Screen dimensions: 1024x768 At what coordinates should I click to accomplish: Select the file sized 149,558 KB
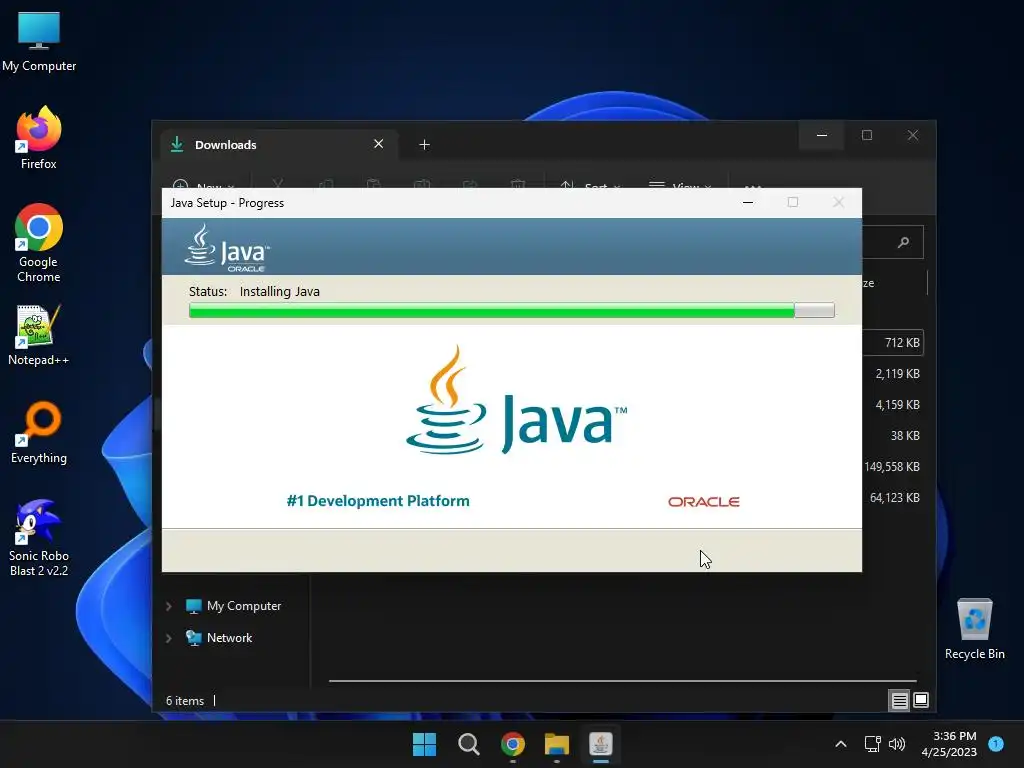click(x=892, y=467)
